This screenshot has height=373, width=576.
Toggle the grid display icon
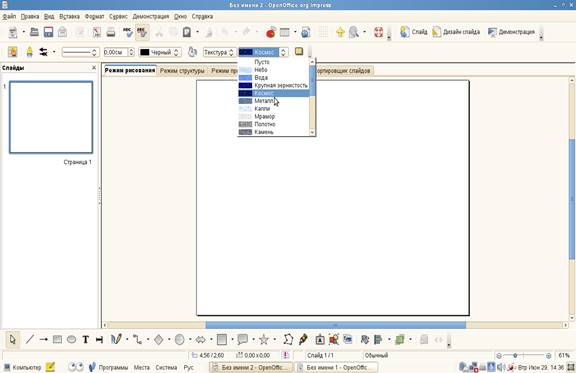tap(323, 32)
